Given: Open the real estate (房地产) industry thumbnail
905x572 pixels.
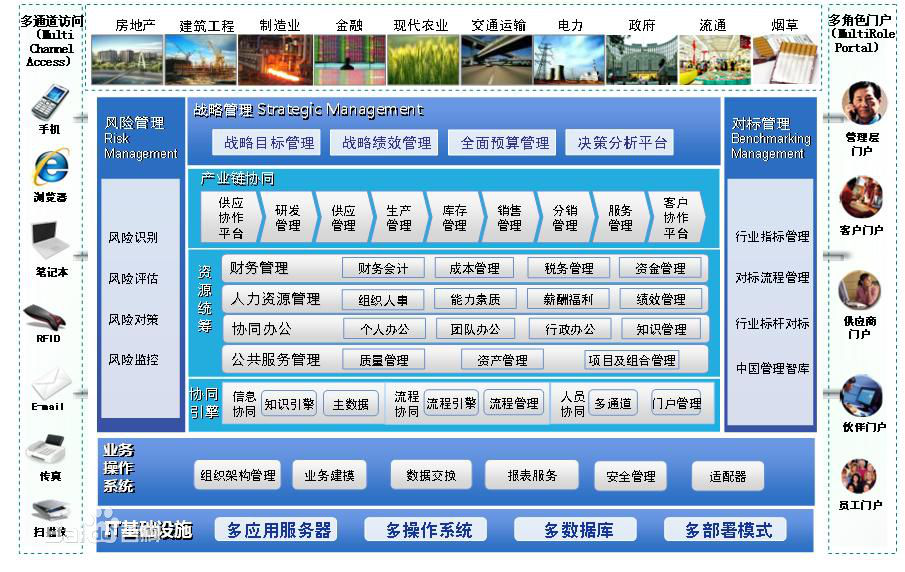Looking at the screenshot, I should point(127,59).
